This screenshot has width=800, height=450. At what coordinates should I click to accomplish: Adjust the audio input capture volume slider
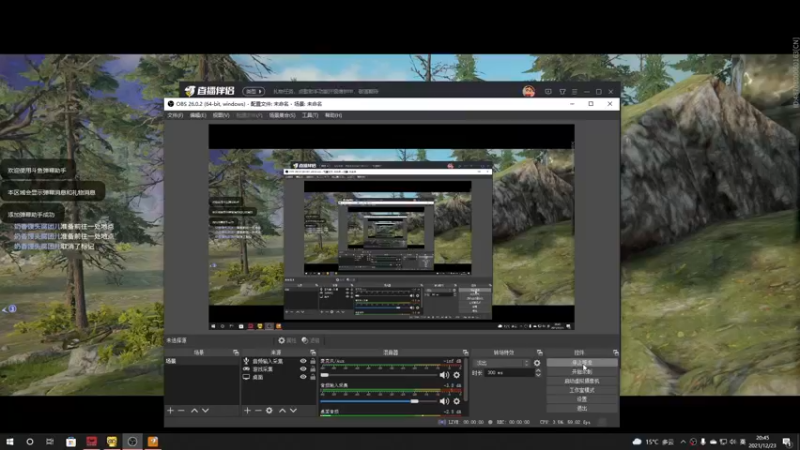[x=379, y=401]
